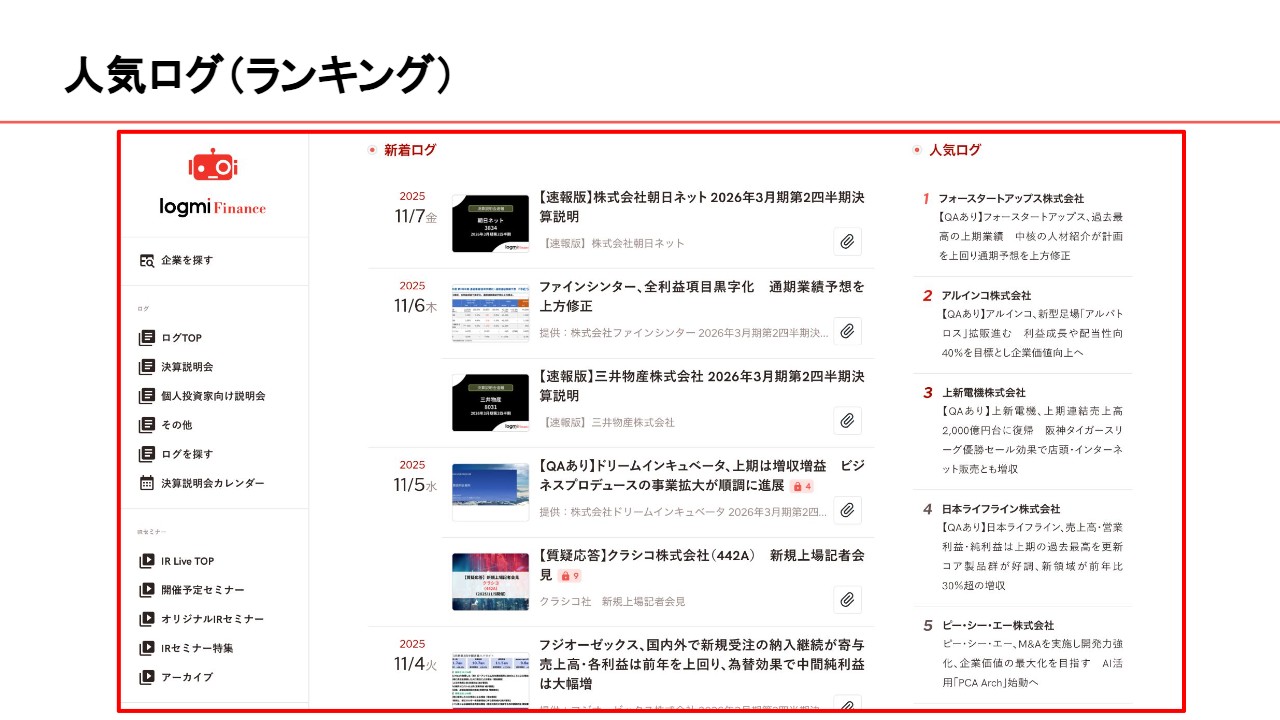Open the アーカイブ sidebar item
Viewport: 1280px width, 720px height.
pyautogui.click(x=187, y=677)
